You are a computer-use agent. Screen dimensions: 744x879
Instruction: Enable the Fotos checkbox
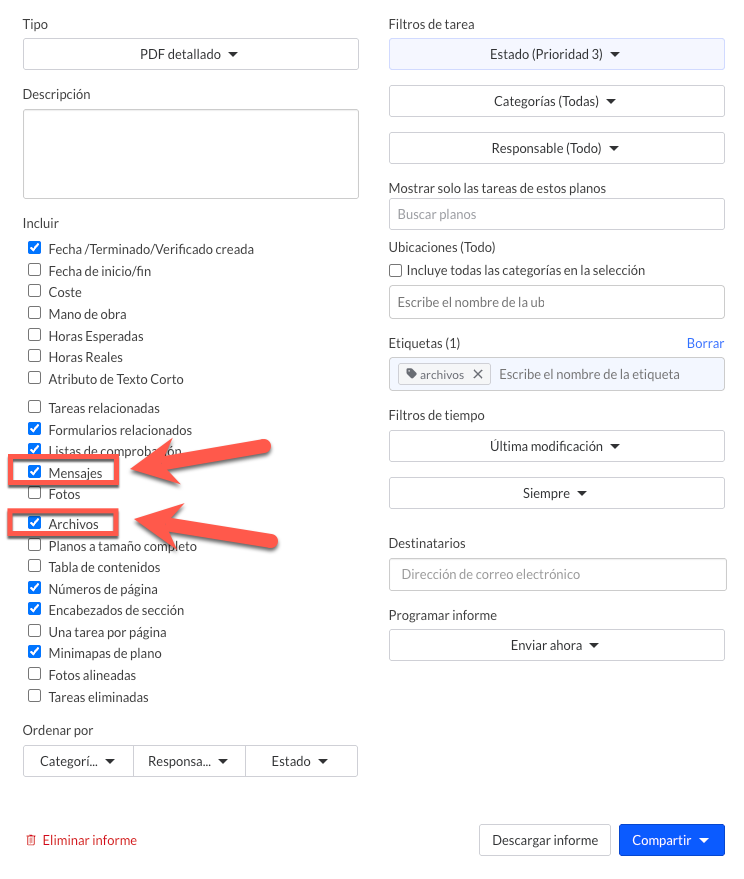(35, 493)
